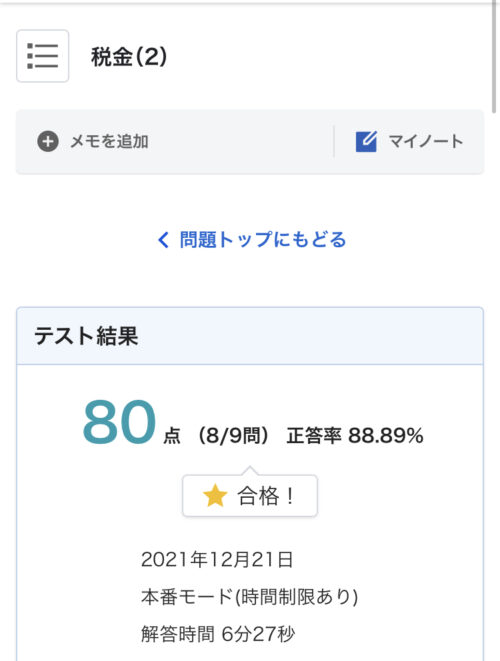
Task: Open the list menu icon beside 税金(2)
Action: 43,56
